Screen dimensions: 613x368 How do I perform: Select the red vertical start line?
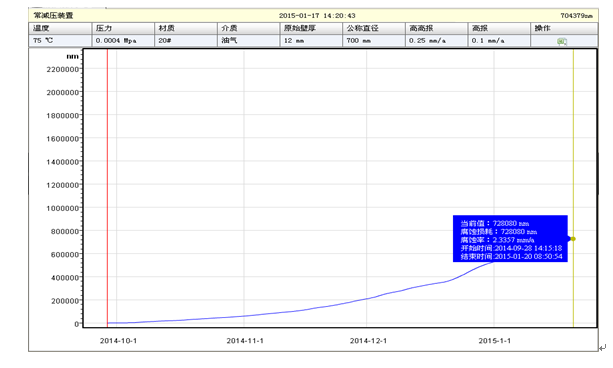point(108,188)
